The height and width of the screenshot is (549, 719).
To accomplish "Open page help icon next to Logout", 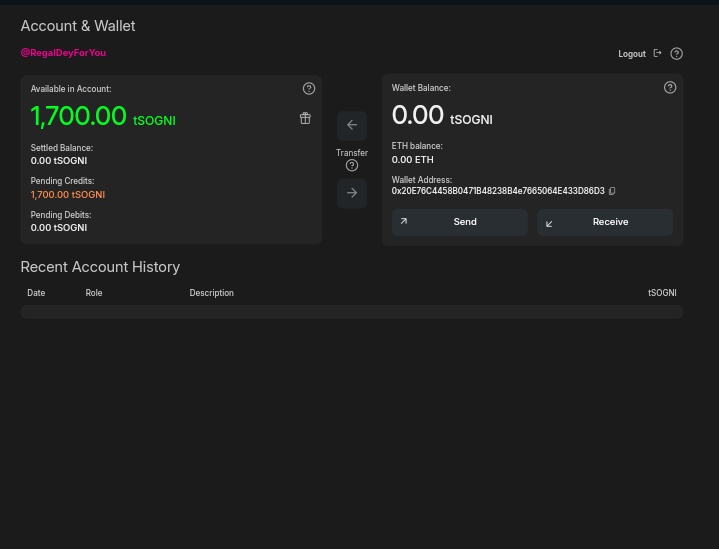I will click(676, 54).
